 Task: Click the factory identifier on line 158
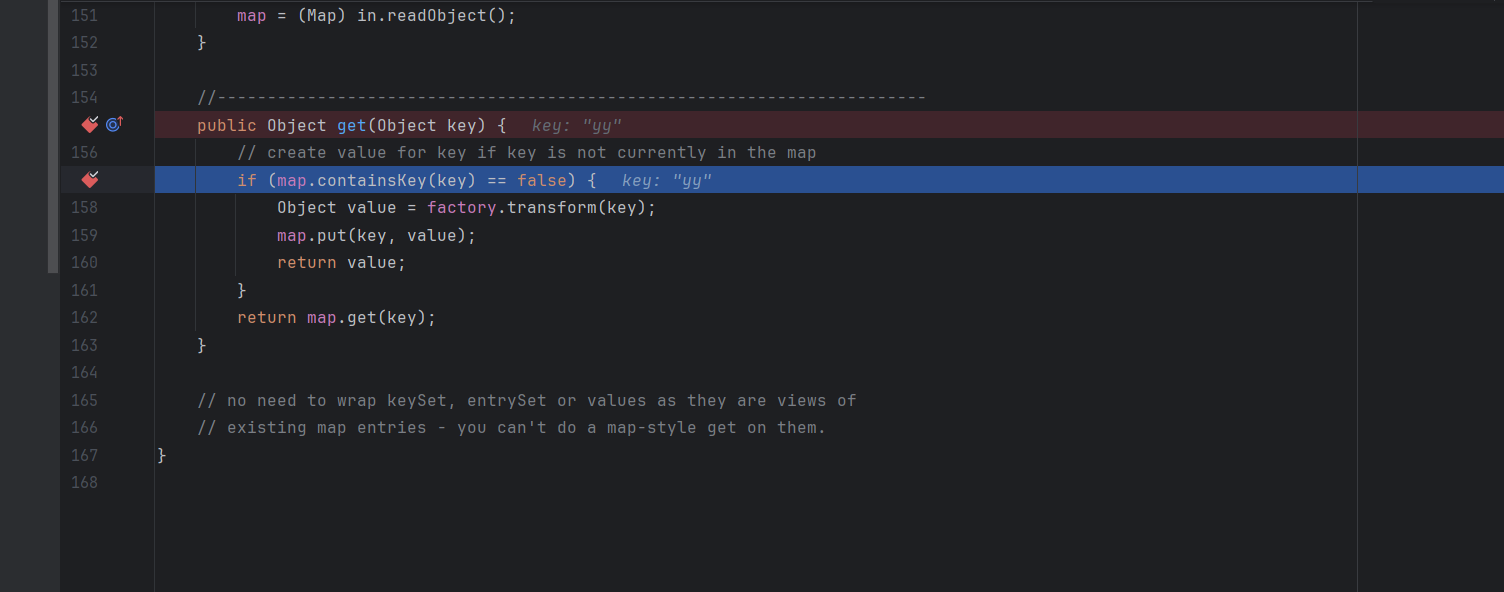pos(462,208)
